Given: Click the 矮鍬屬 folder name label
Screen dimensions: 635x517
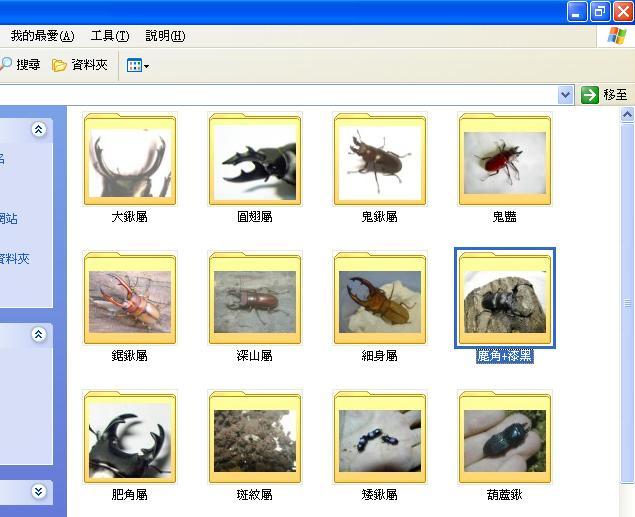Looking at the screenshot, I should click(379, 495).
